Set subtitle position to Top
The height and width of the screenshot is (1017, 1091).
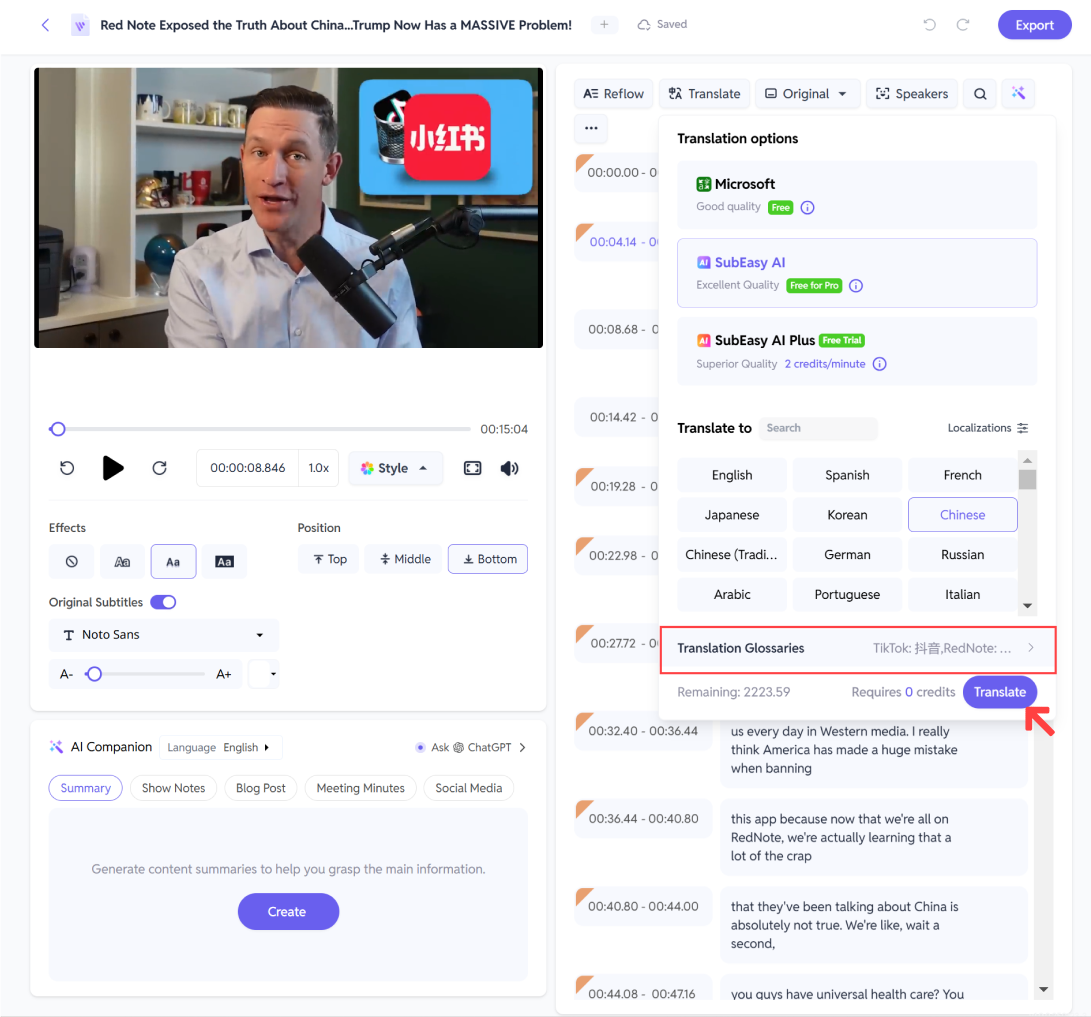tap(329, 559)
